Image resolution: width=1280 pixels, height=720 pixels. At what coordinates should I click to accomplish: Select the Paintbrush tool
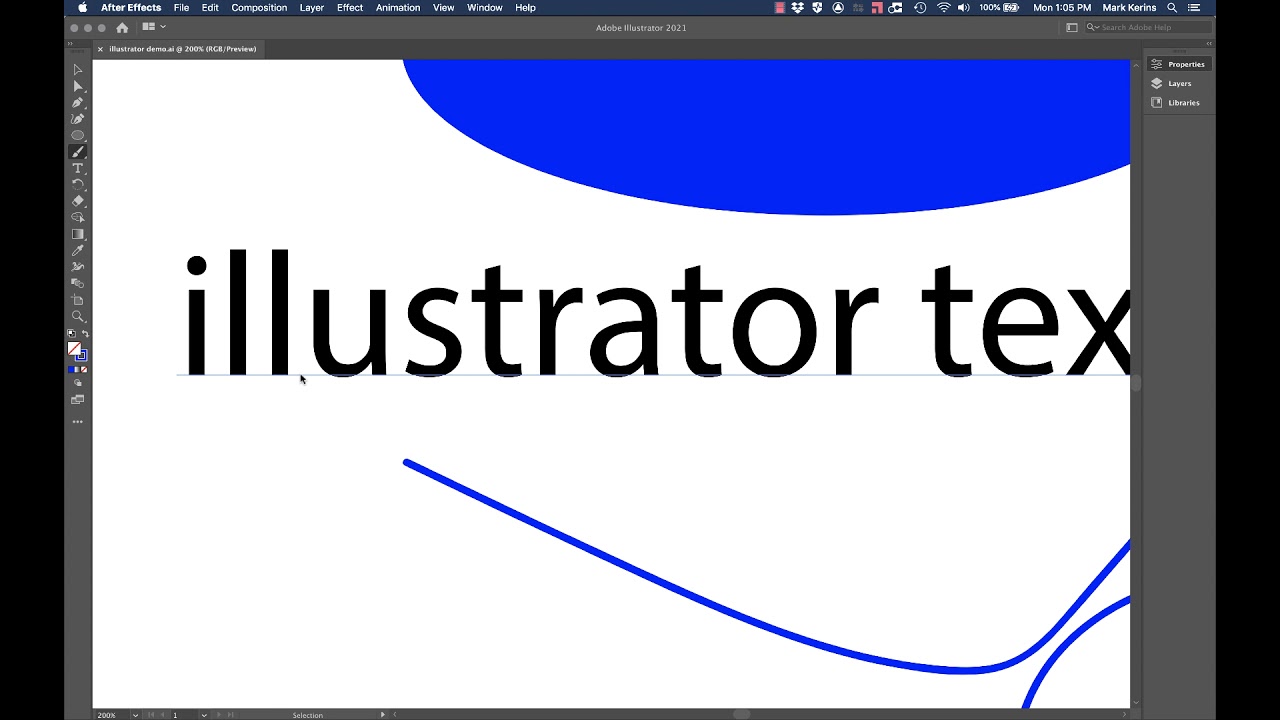77,152
